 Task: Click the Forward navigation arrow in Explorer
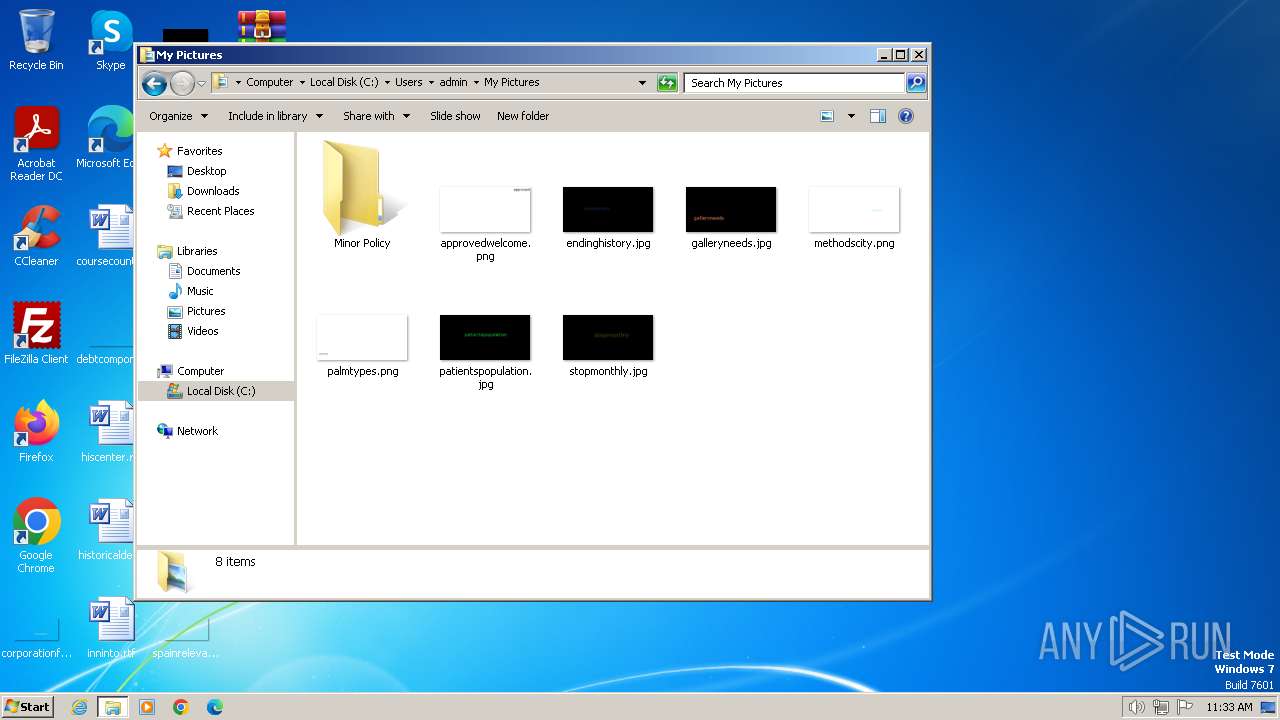click(x=182, y=83)
